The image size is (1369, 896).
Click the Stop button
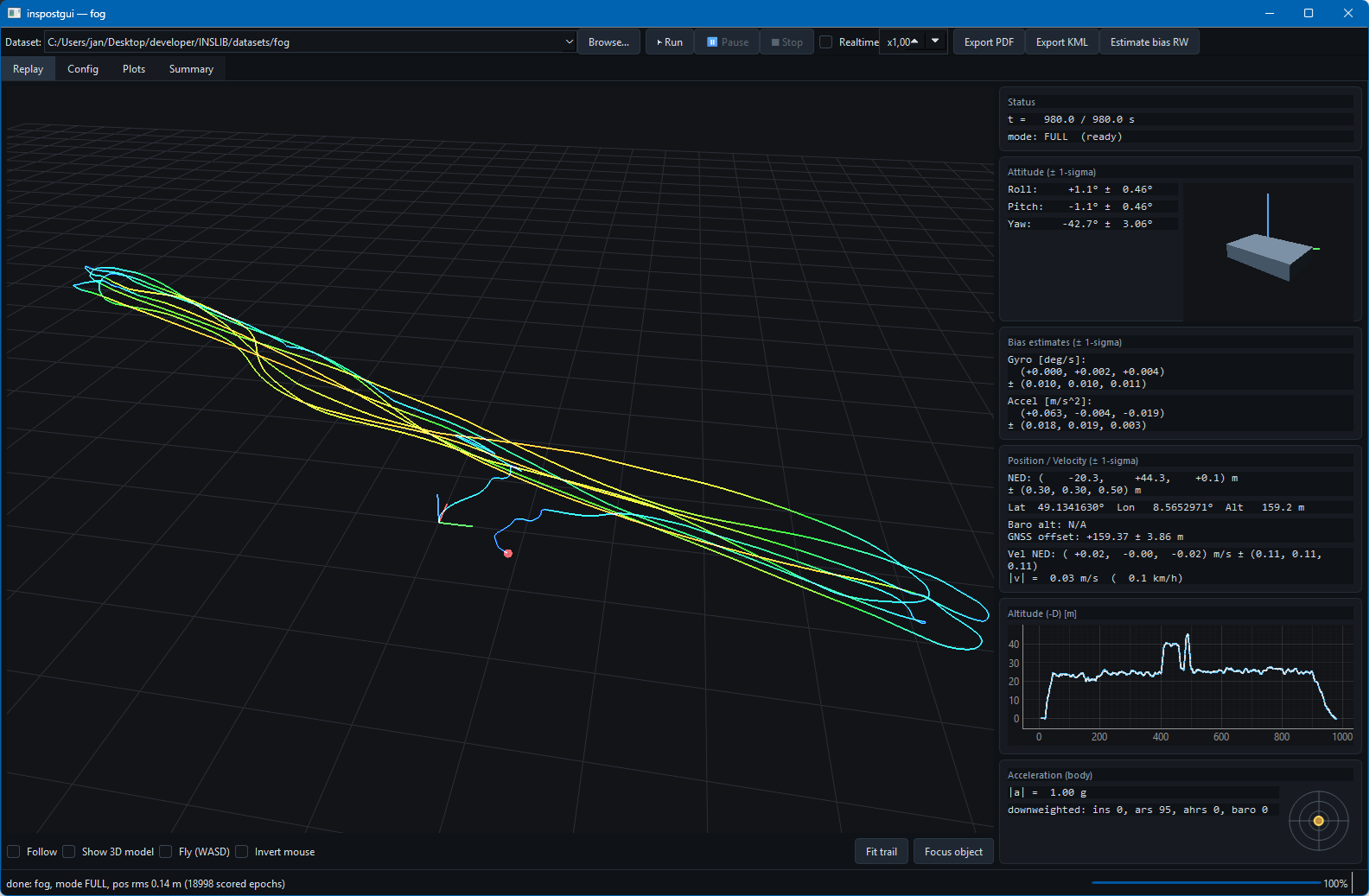787,42
